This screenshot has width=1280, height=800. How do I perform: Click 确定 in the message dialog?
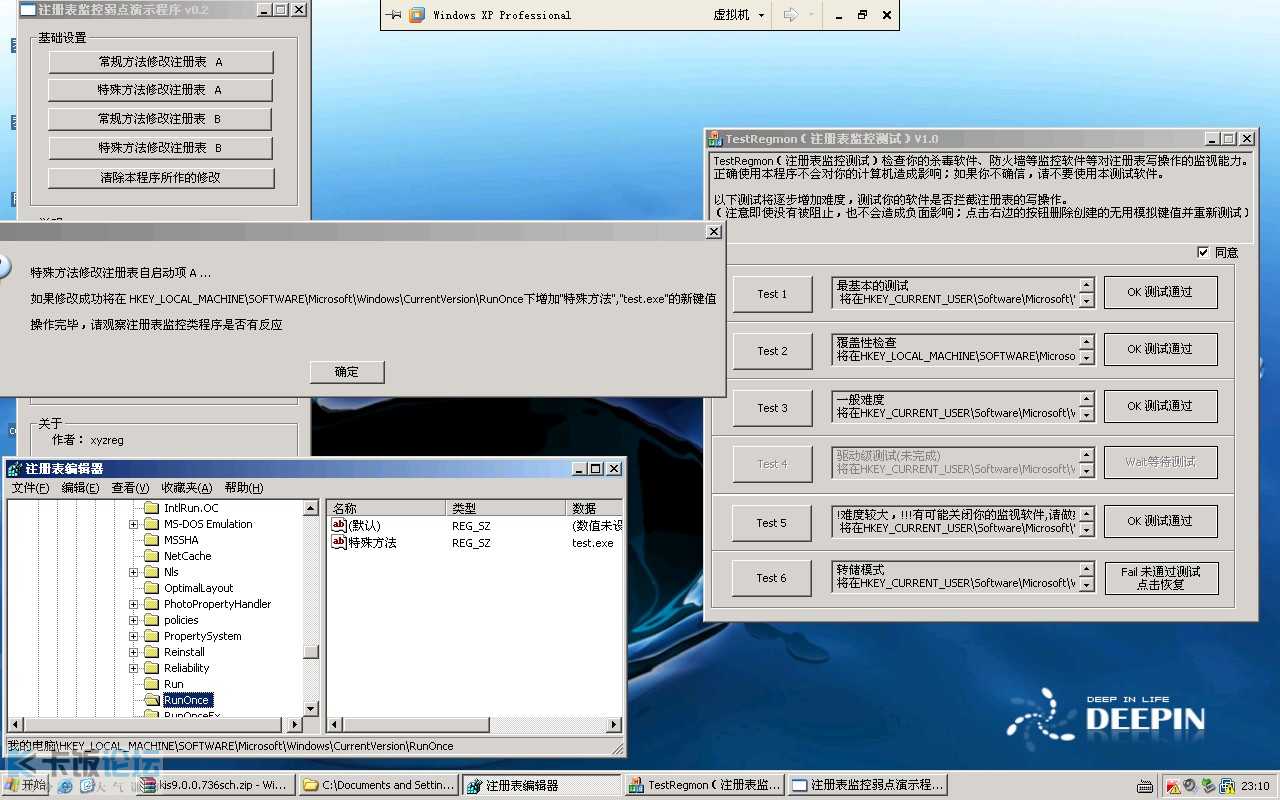tap(346, 371)
